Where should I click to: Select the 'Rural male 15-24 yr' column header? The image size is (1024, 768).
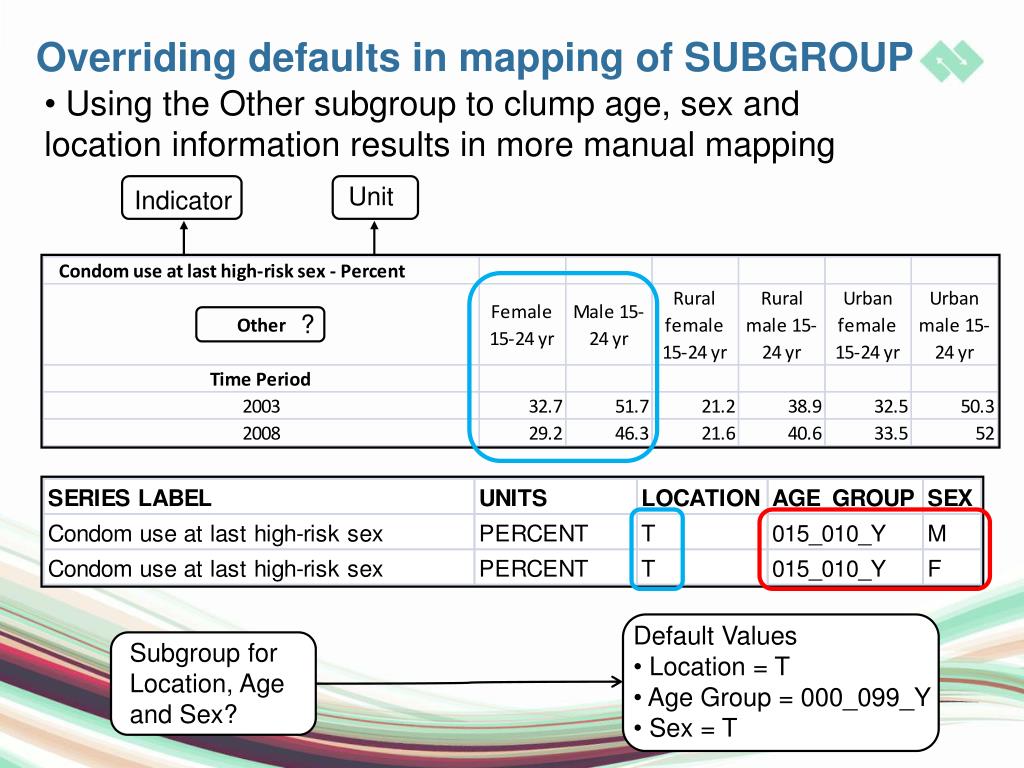781,325
